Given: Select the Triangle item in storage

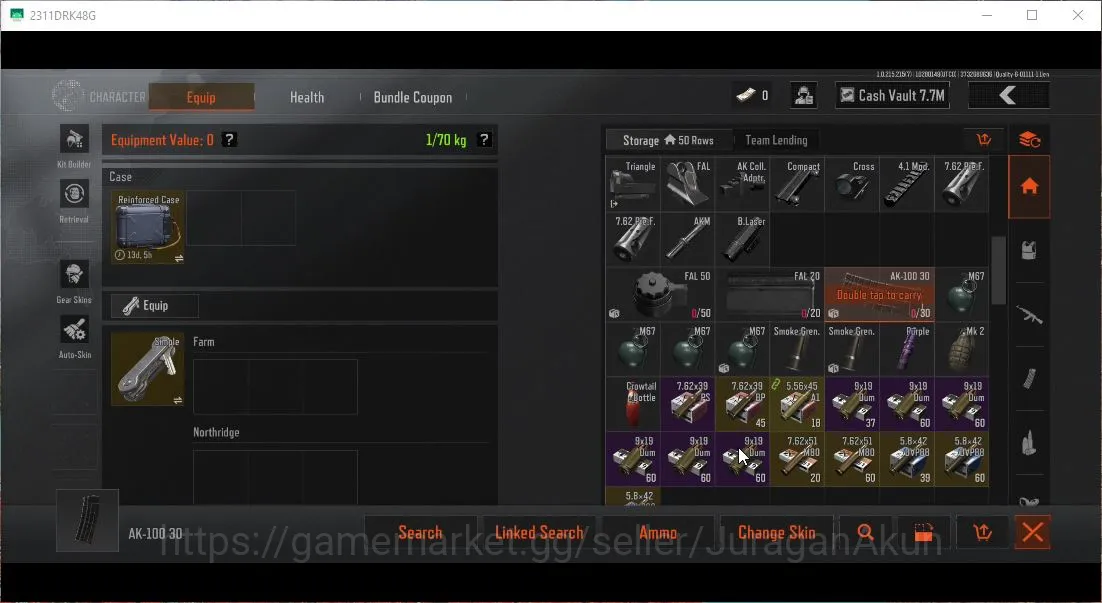Looking at the screenshot, I should pos(633,184).
